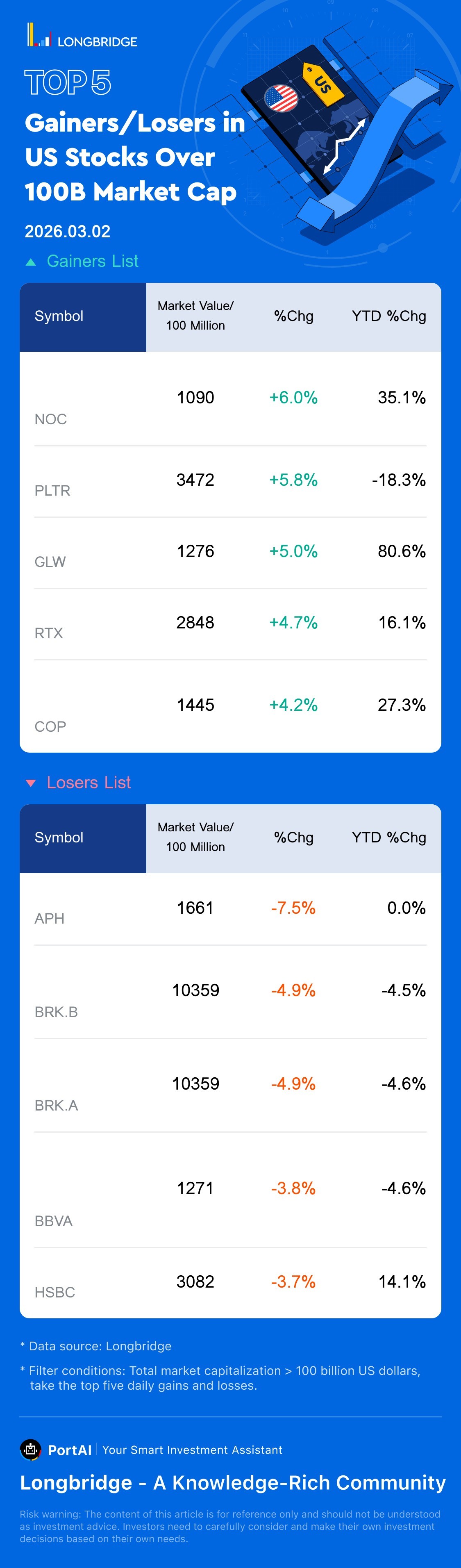Click the Gainers List heading
This screenshot has height=1568, width=461.
tap(93, 261)
